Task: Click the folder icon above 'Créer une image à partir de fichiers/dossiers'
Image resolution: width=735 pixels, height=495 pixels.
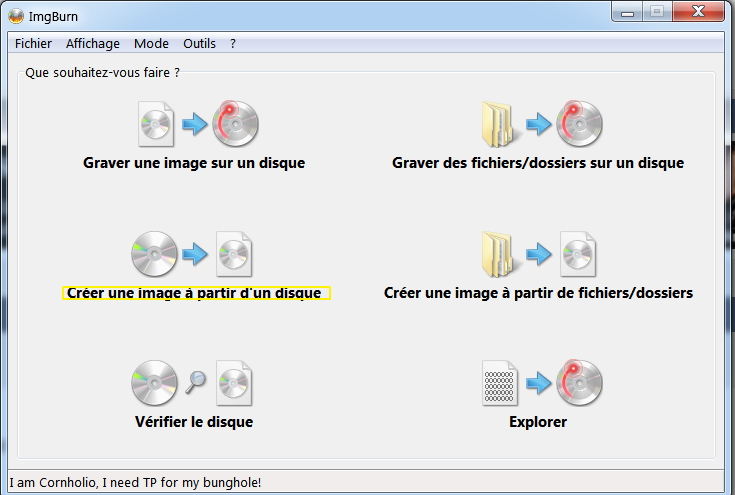Action: pos(500,254)
